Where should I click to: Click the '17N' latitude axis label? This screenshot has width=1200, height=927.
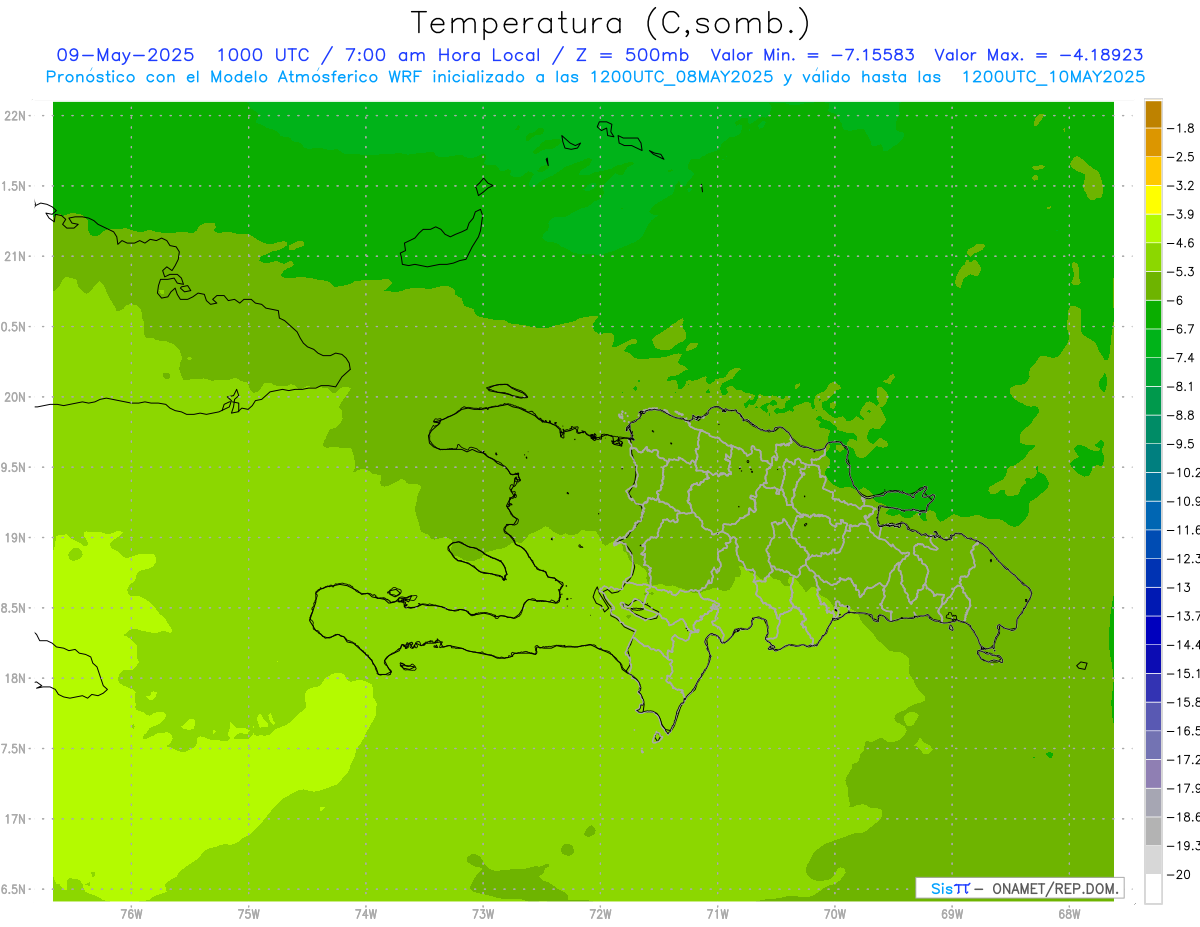tap(14, 819)
